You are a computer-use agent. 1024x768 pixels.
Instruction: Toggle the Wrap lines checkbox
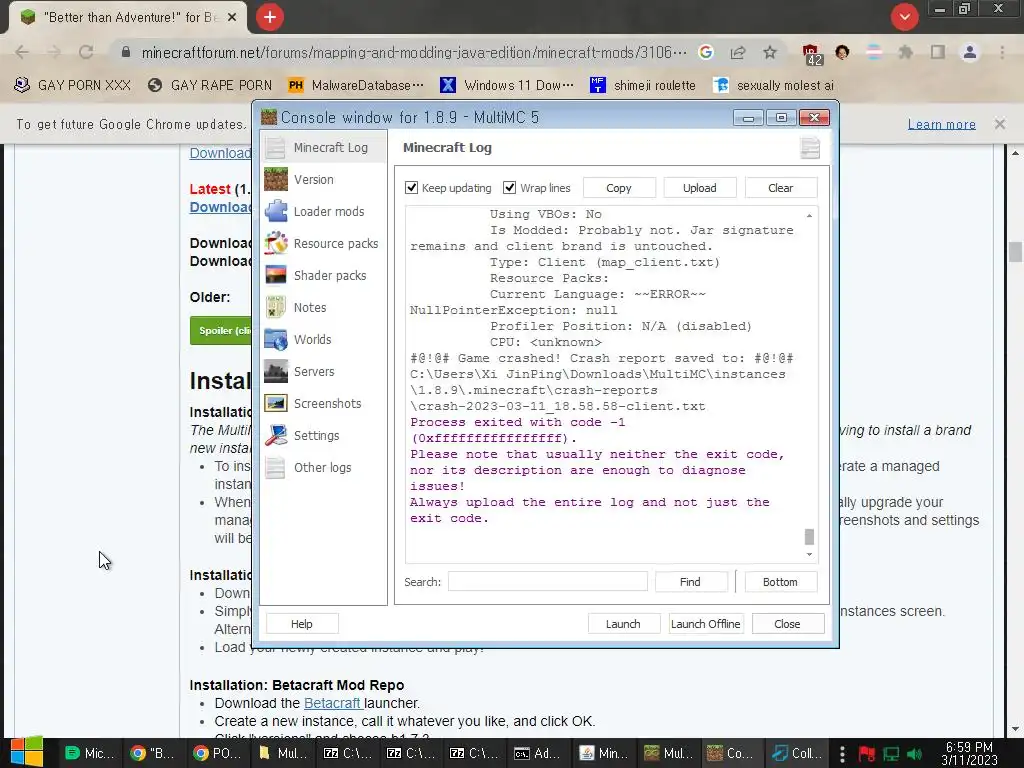coord(537,188)
